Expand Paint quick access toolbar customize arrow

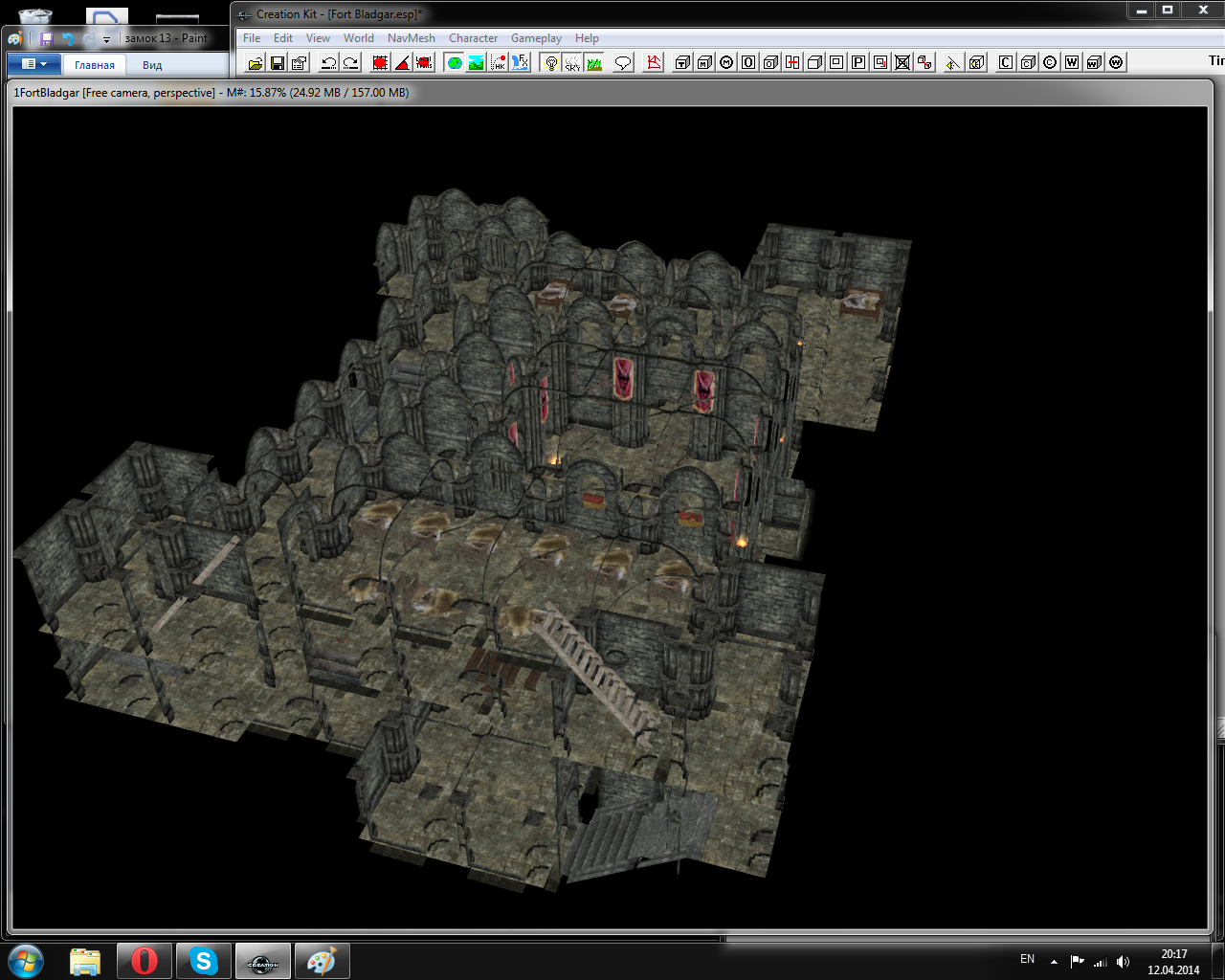[x=106, y=39]
